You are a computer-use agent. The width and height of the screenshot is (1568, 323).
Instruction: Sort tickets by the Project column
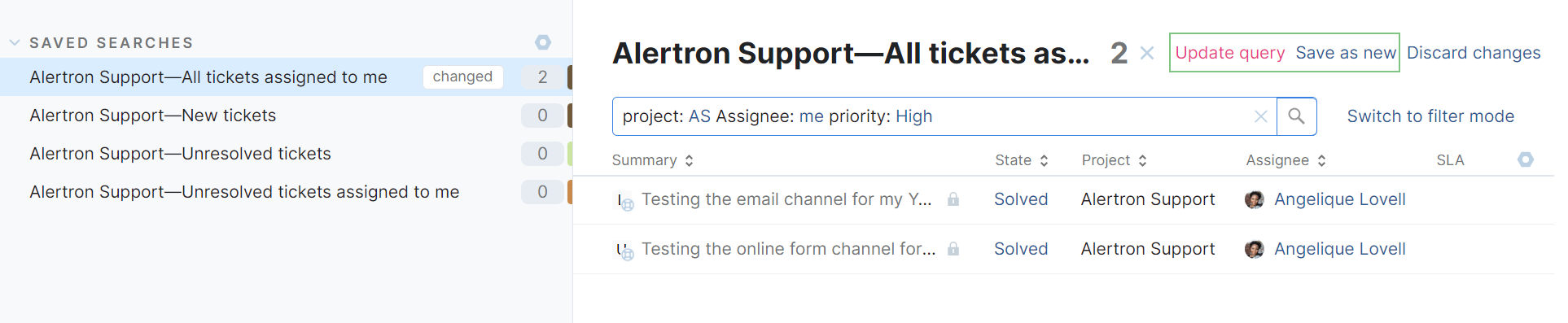pyautogui.click(x=1115, y=160)
